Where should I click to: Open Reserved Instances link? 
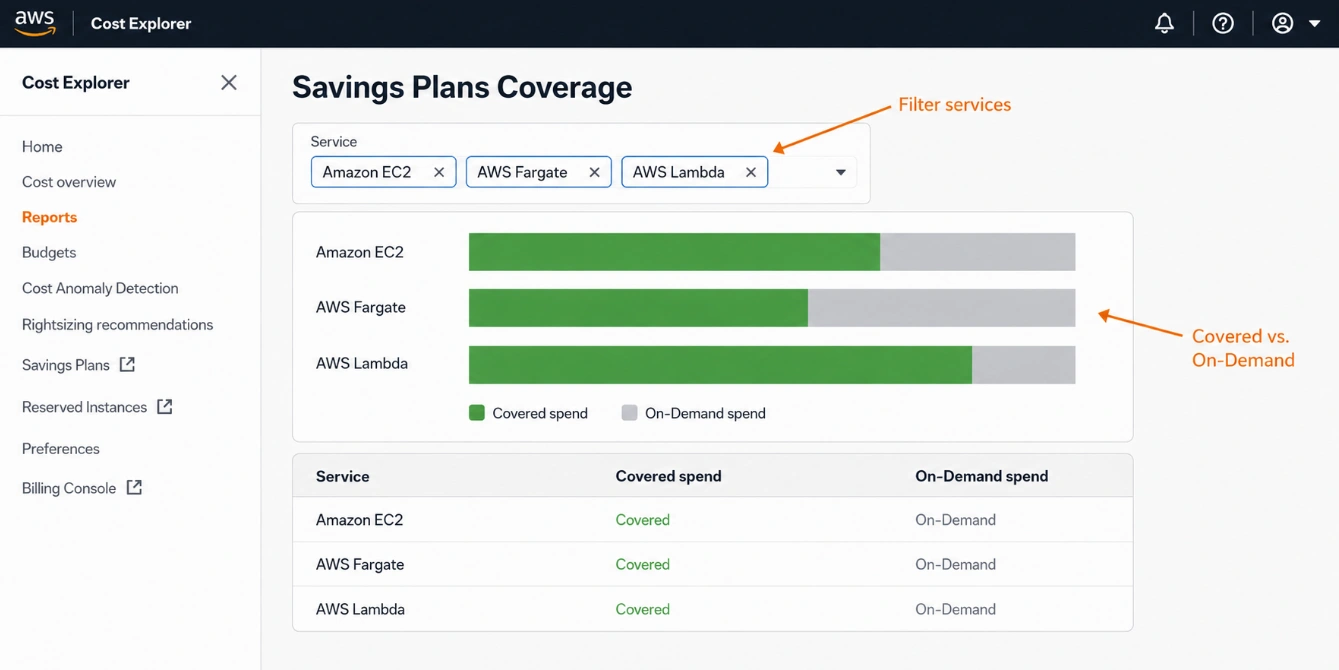pos(84,407)
